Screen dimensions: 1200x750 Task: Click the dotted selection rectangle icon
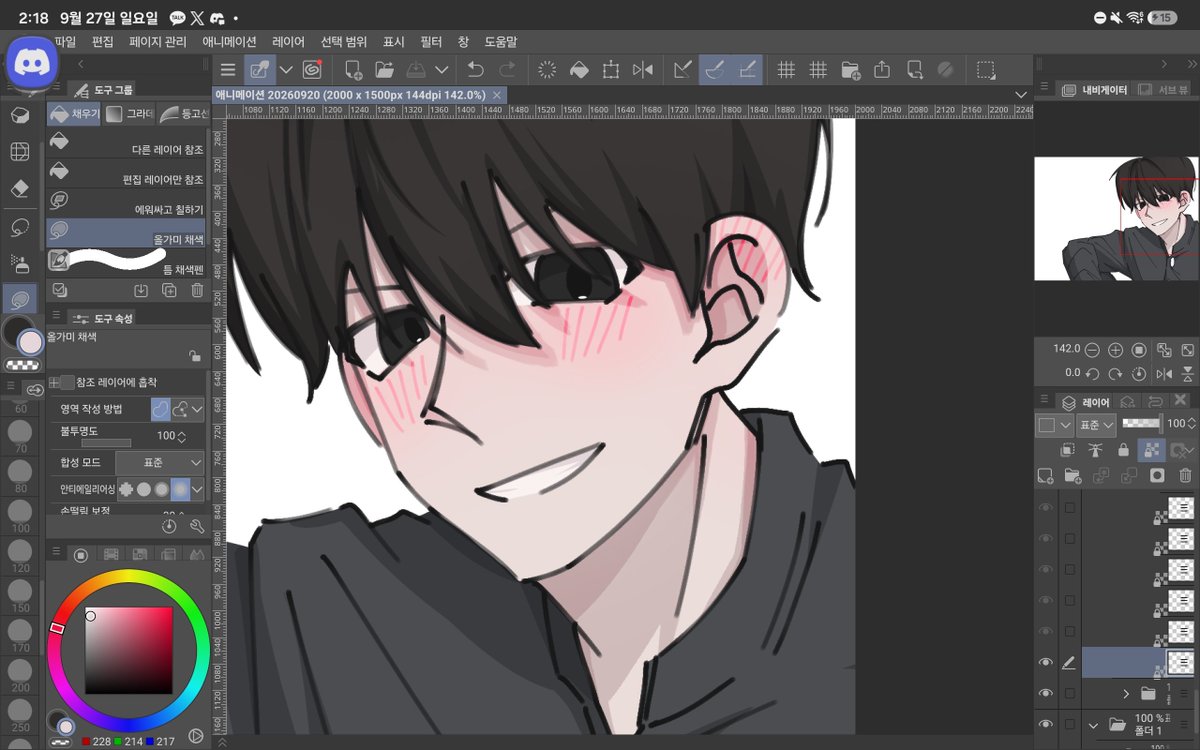[986, 70]
